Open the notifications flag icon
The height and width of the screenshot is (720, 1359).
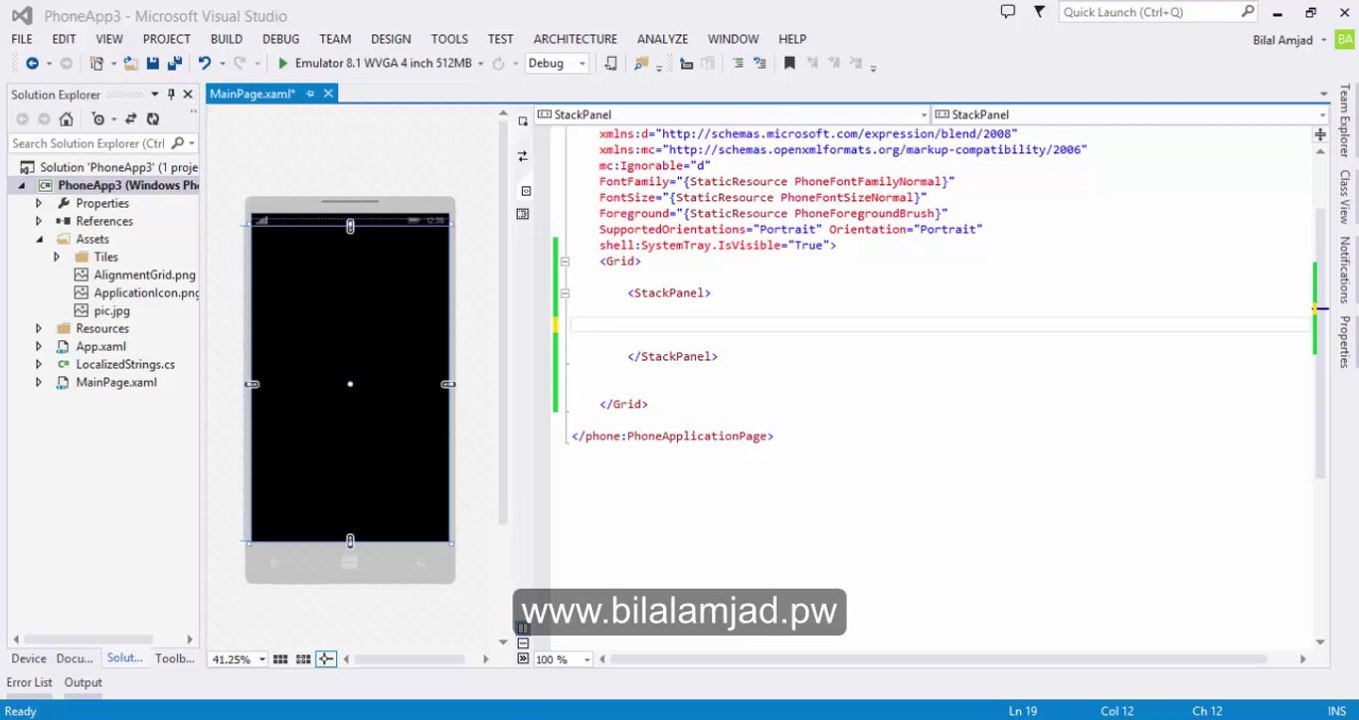pos(1039,12)
